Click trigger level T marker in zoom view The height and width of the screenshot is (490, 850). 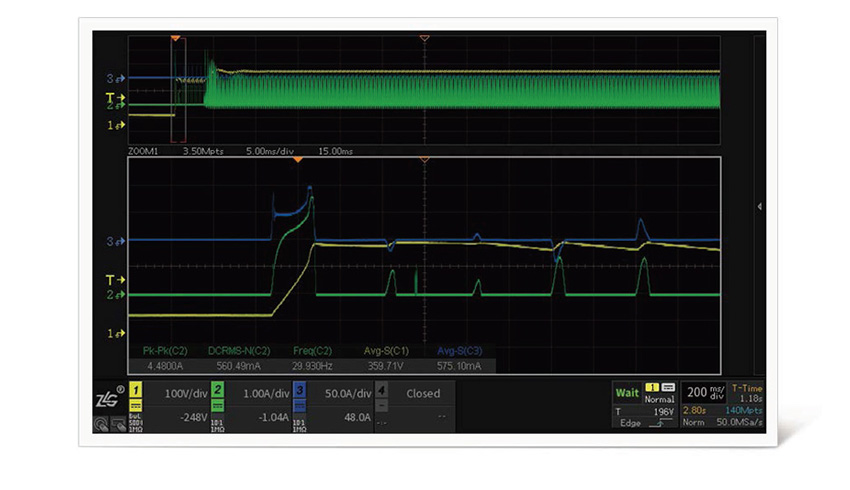point(115,280)
